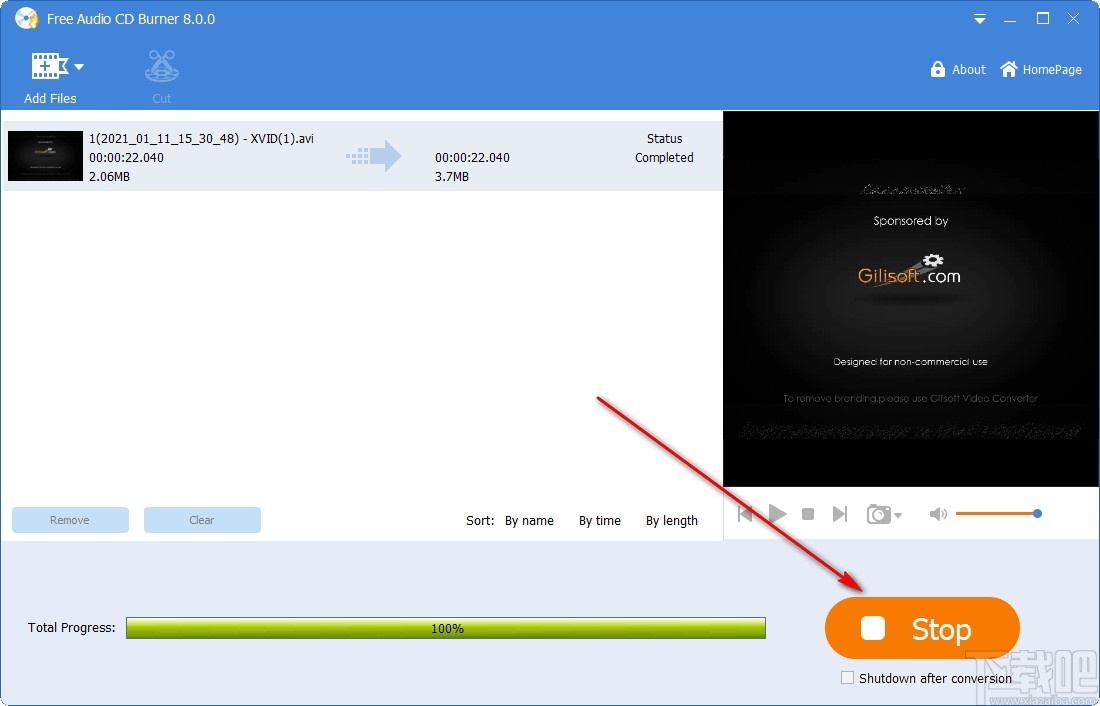Image resolution: width=1100 pixels, height=706 pixels.
Task: Select the XVID video file thumbnail
Action: pos(44,156)
